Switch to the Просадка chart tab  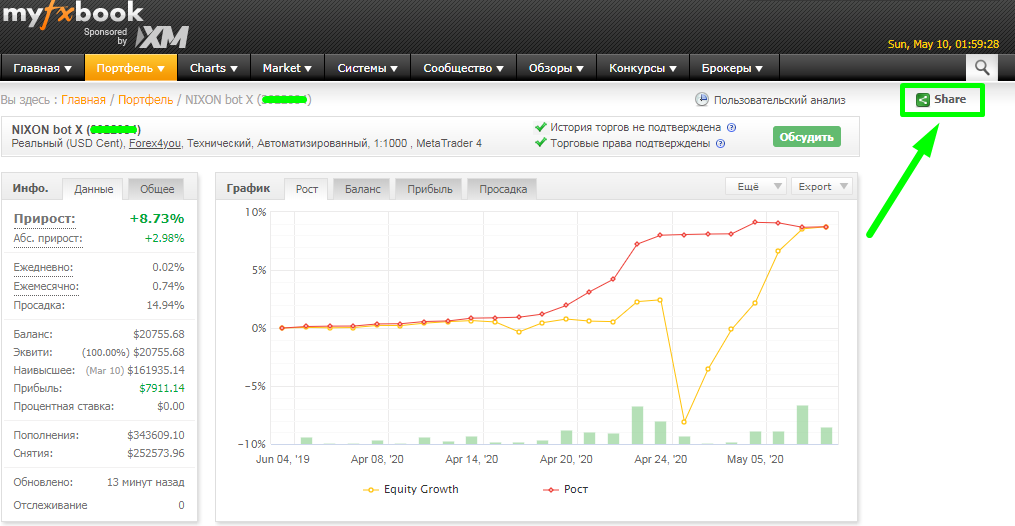502,189
